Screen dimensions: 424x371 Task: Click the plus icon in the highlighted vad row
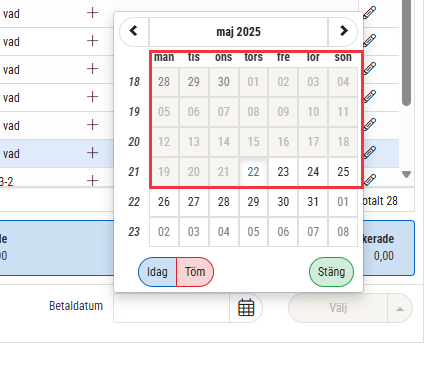pyautogui.click(x=92, y=153)
